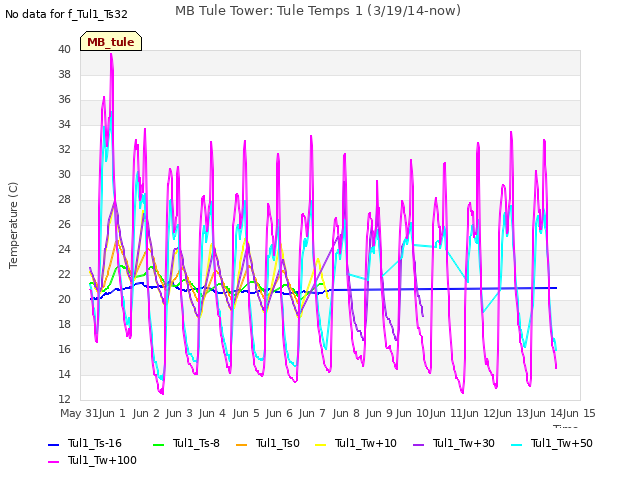Click the May 31 x-axis label

pos(78,413)
